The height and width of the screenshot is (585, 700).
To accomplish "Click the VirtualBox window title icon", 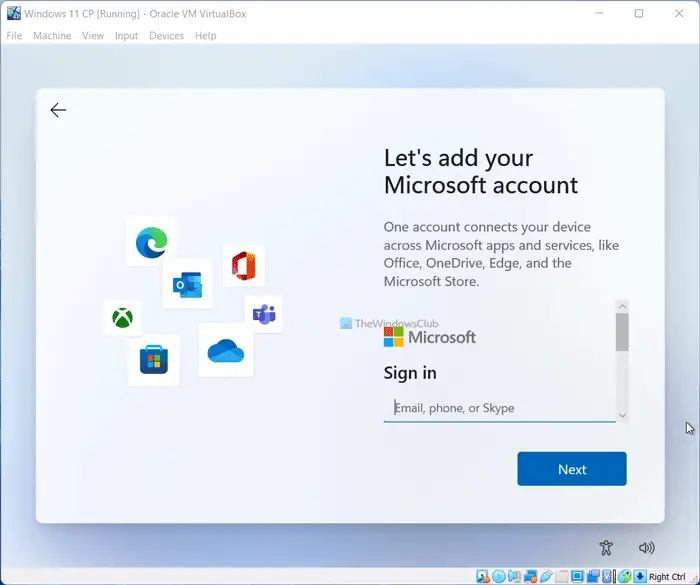I will pyautogui.click(x=14, y=13).
